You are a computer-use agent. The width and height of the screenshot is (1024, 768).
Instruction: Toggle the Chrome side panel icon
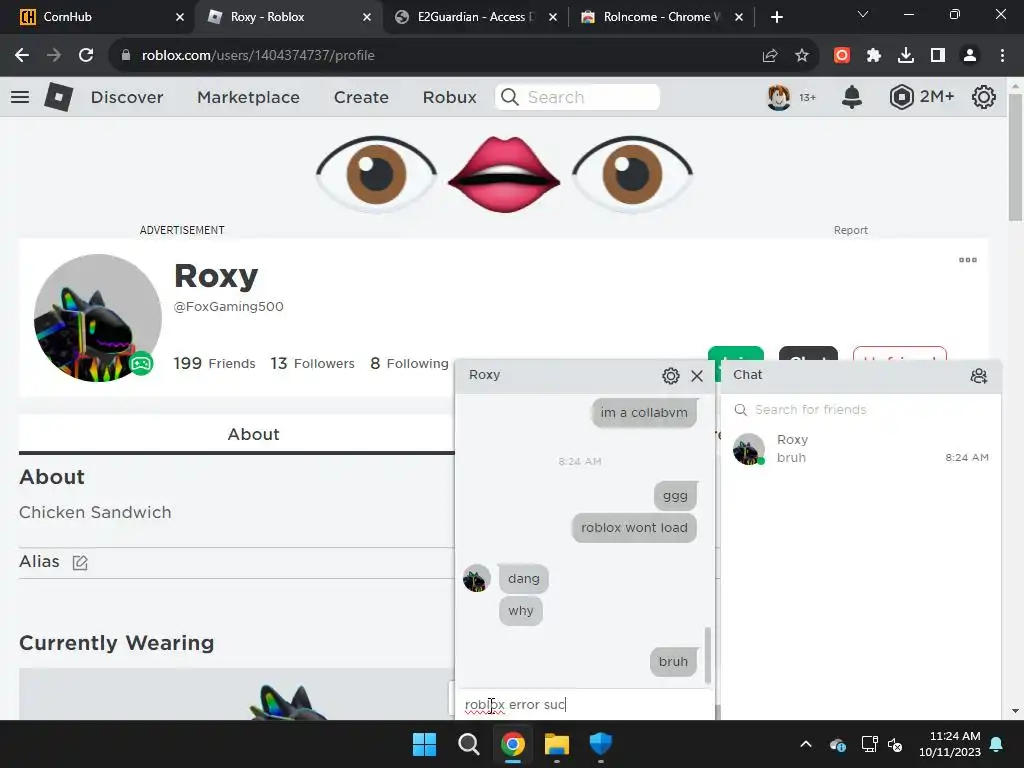938,56
